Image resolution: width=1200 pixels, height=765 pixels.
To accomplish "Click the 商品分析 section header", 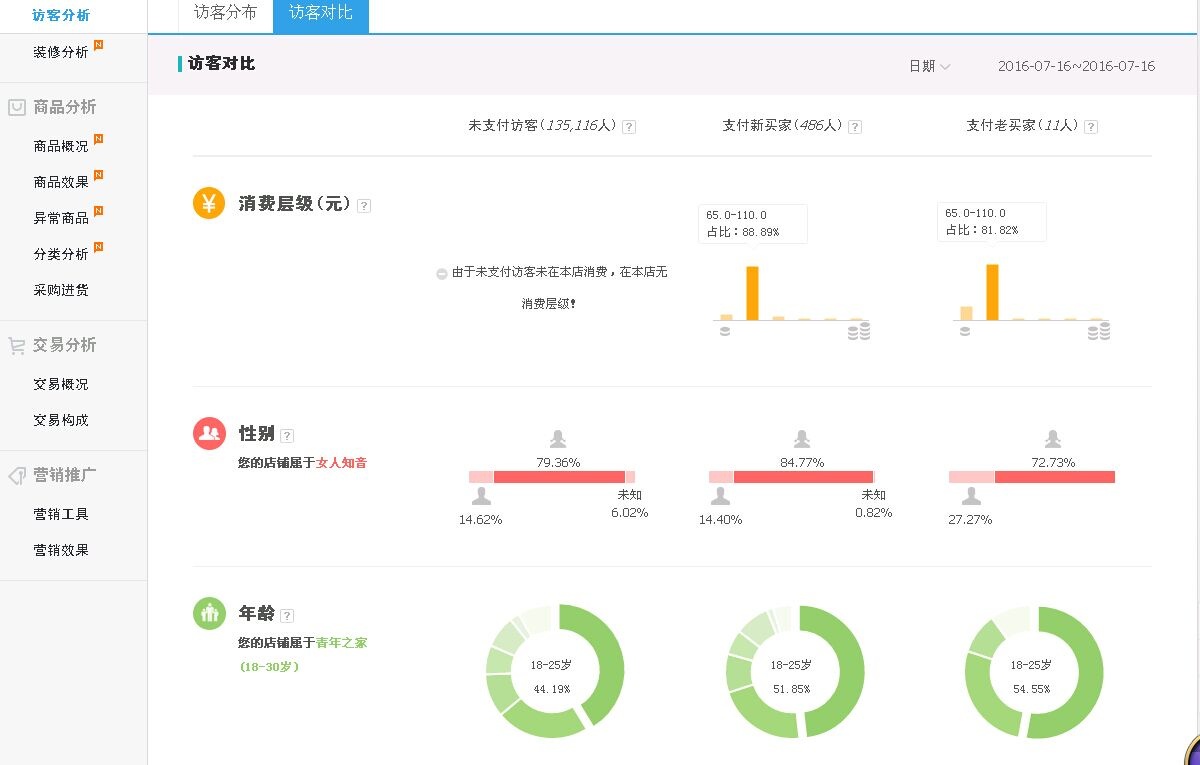I will click(65, 107).
